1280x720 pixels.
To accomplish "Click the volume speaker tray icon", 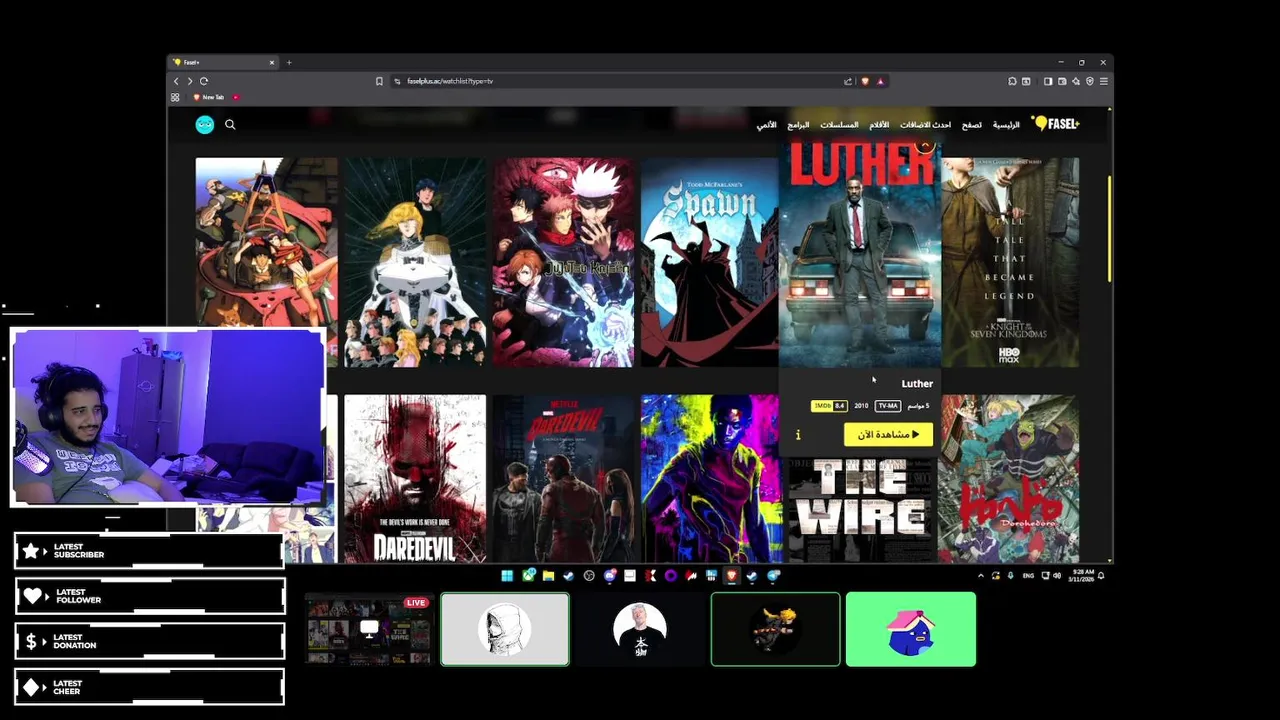I will 1057,575.
